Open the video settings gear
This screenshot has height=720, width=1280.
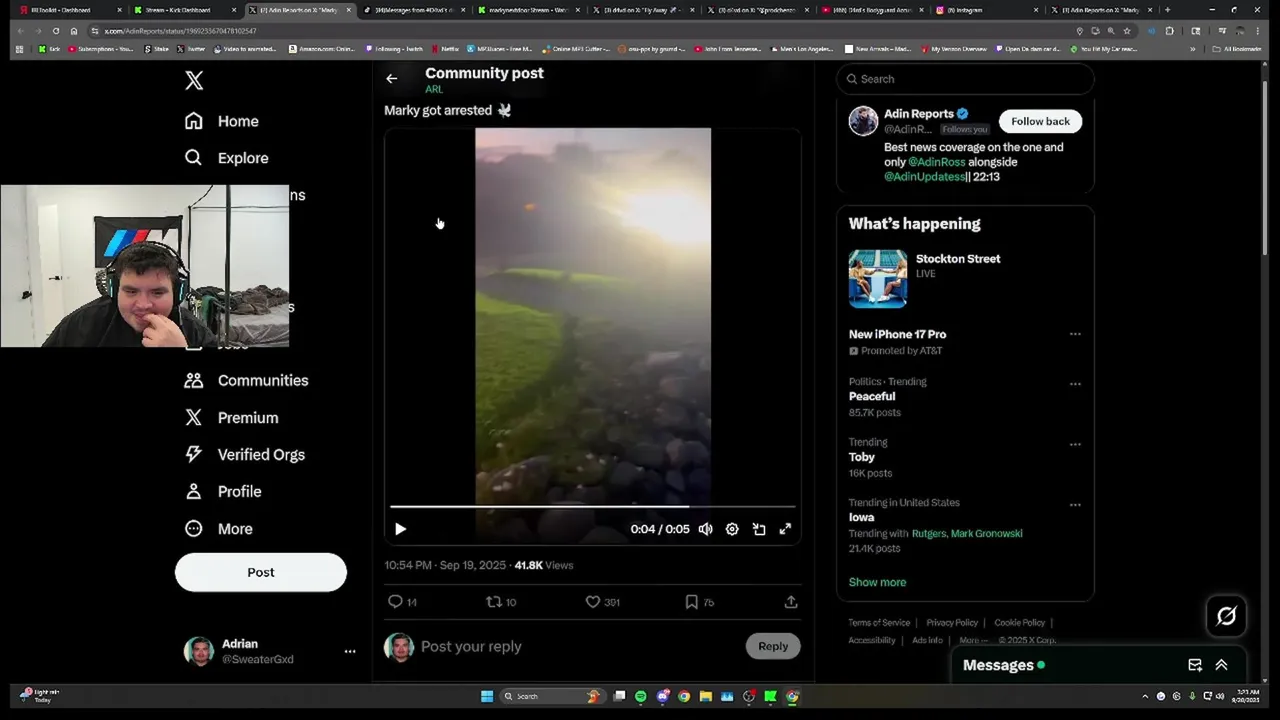pos(732,529)
